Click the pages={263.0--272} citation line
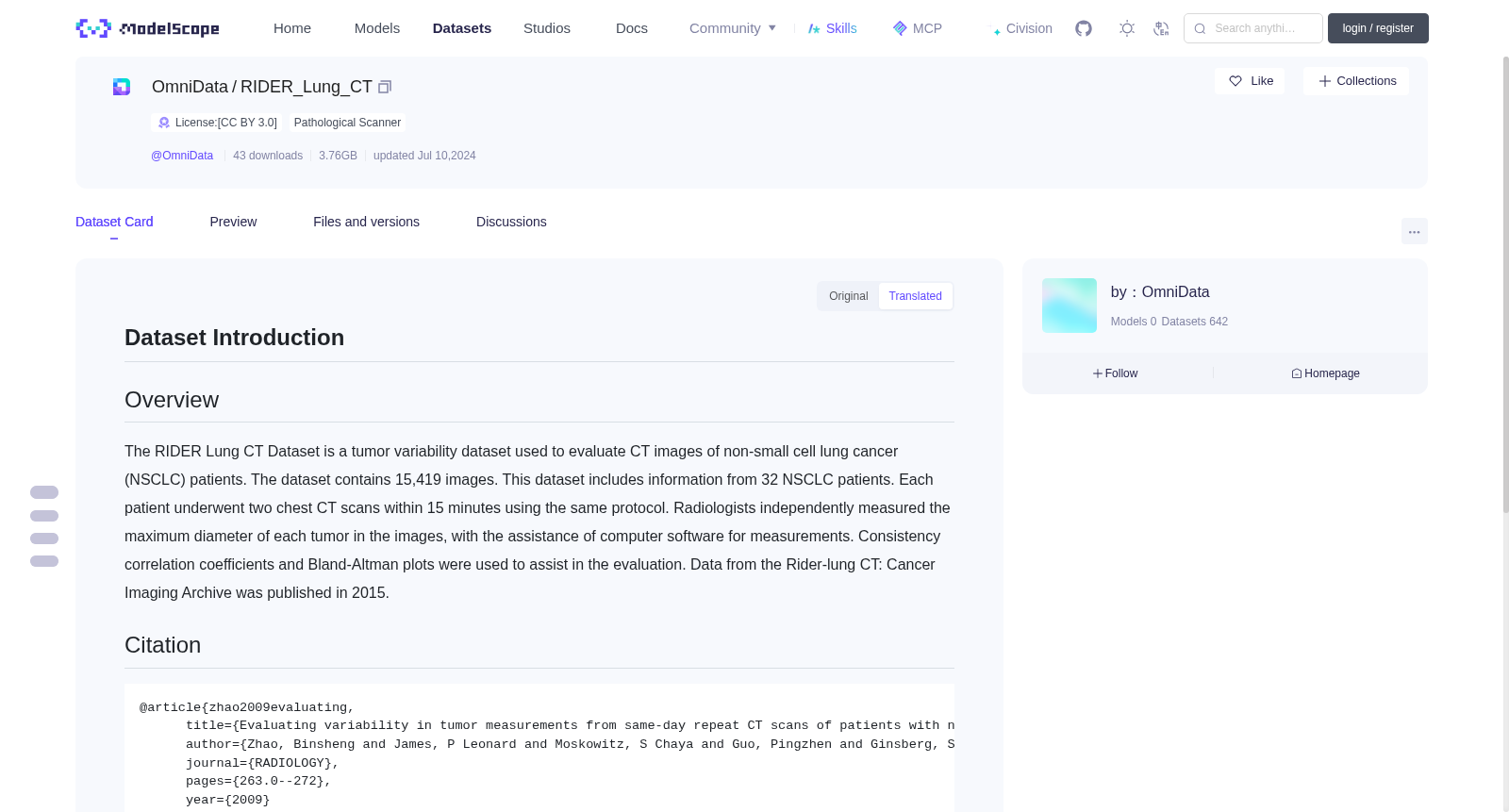 point(258,781)
